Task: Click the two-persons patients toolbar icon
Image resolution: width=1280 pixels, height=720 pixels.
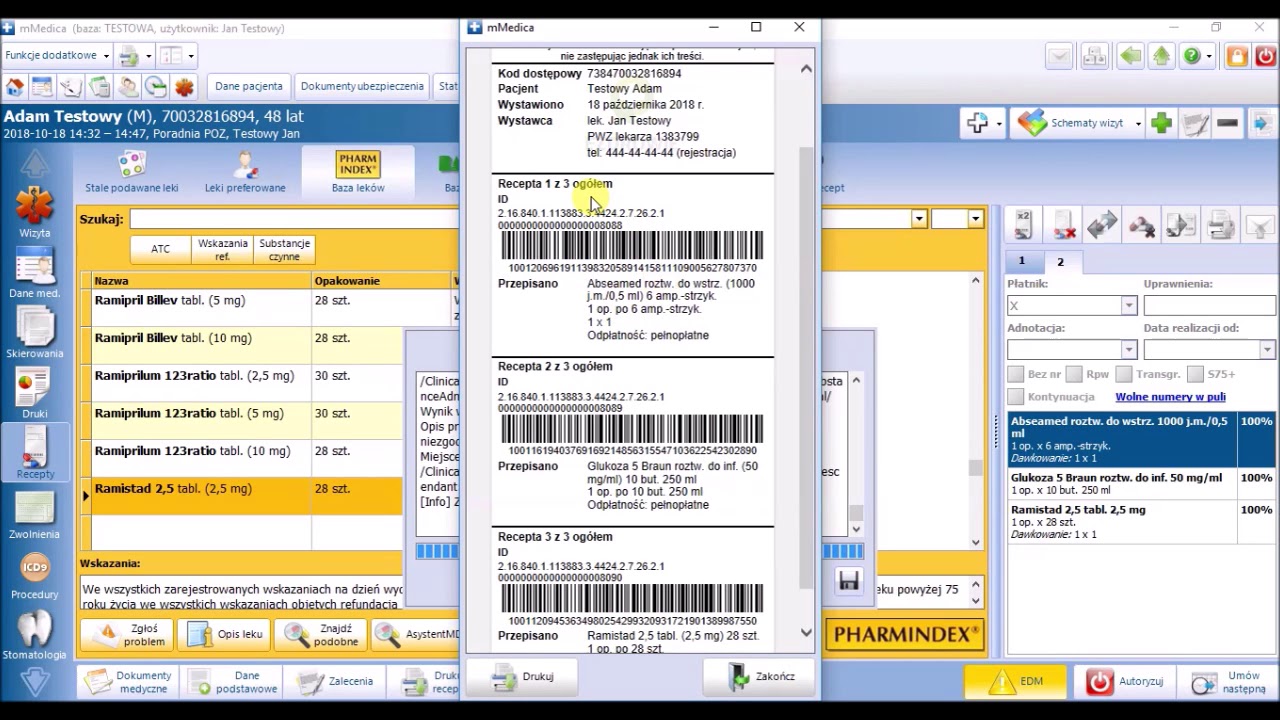Action: click(128, 87)
